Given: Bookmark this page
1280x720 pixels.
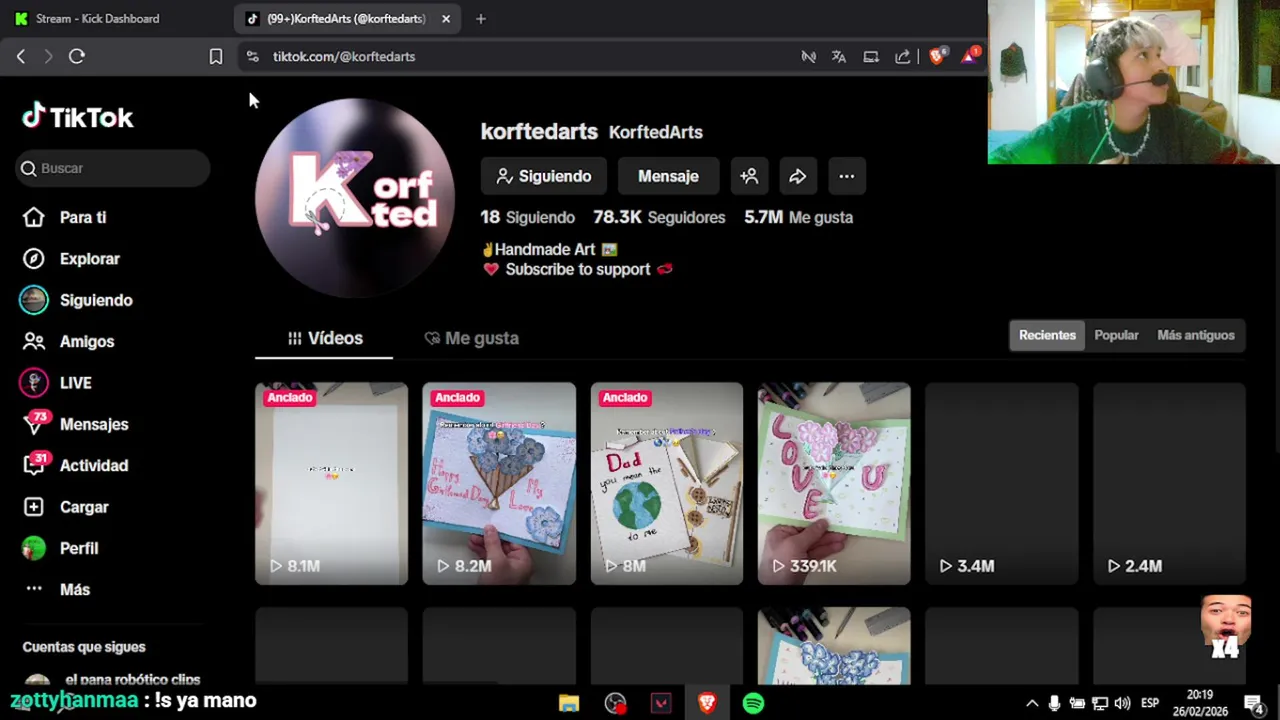Looking at the screenshot, I should coord(215,56).
